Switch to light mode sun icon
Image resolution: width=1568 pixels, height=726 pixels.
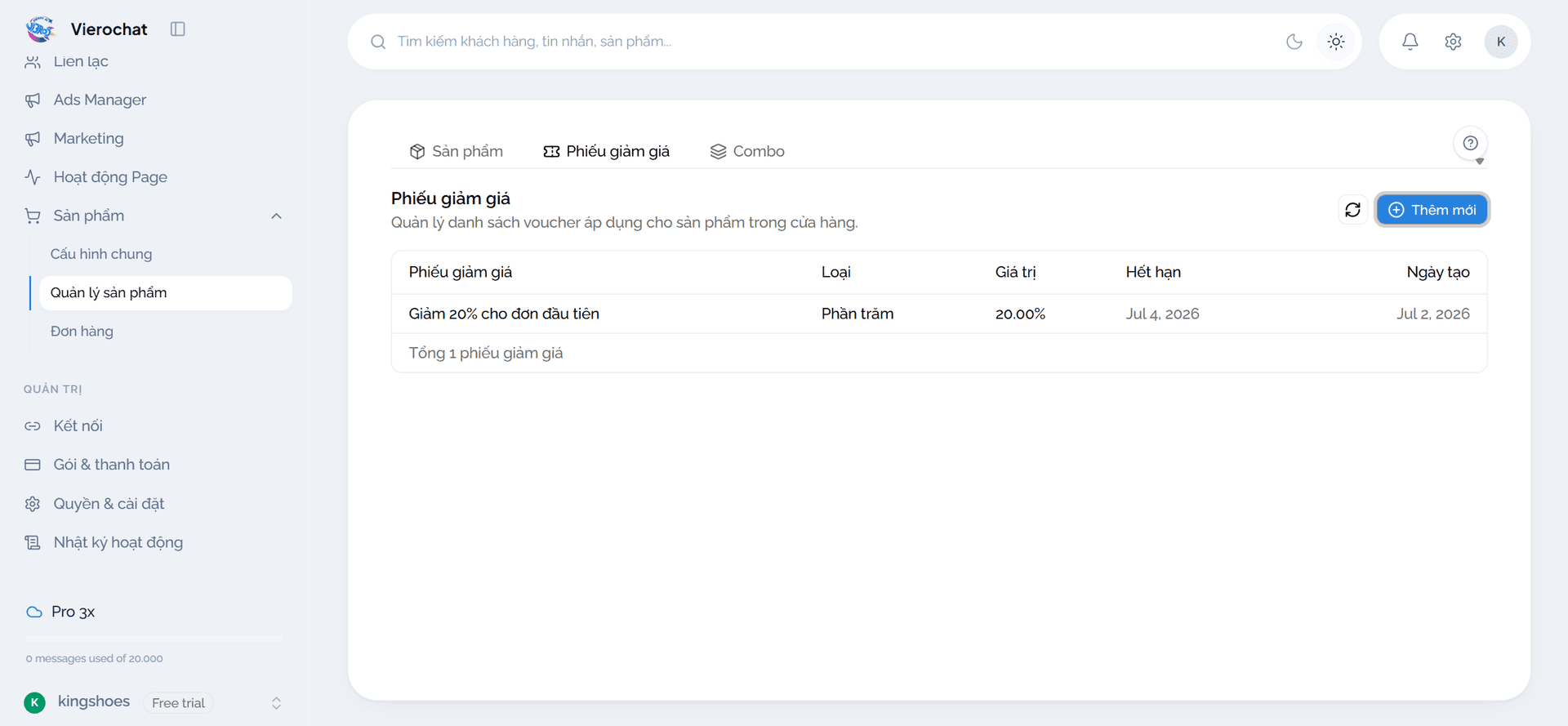pos(1336,42)
